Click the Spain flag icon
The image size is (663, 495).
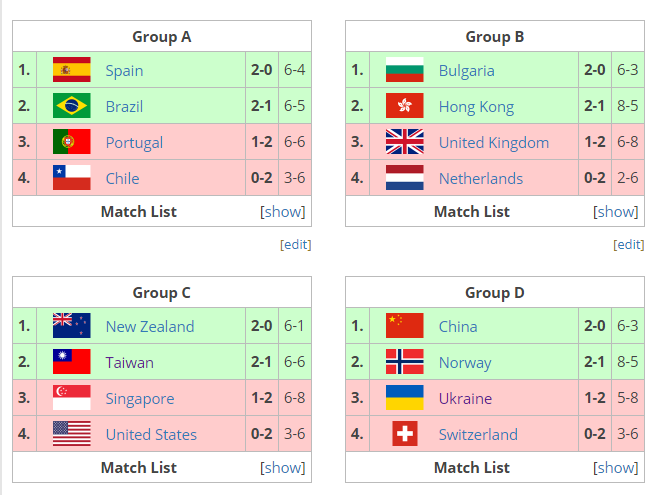pos(71,70)
